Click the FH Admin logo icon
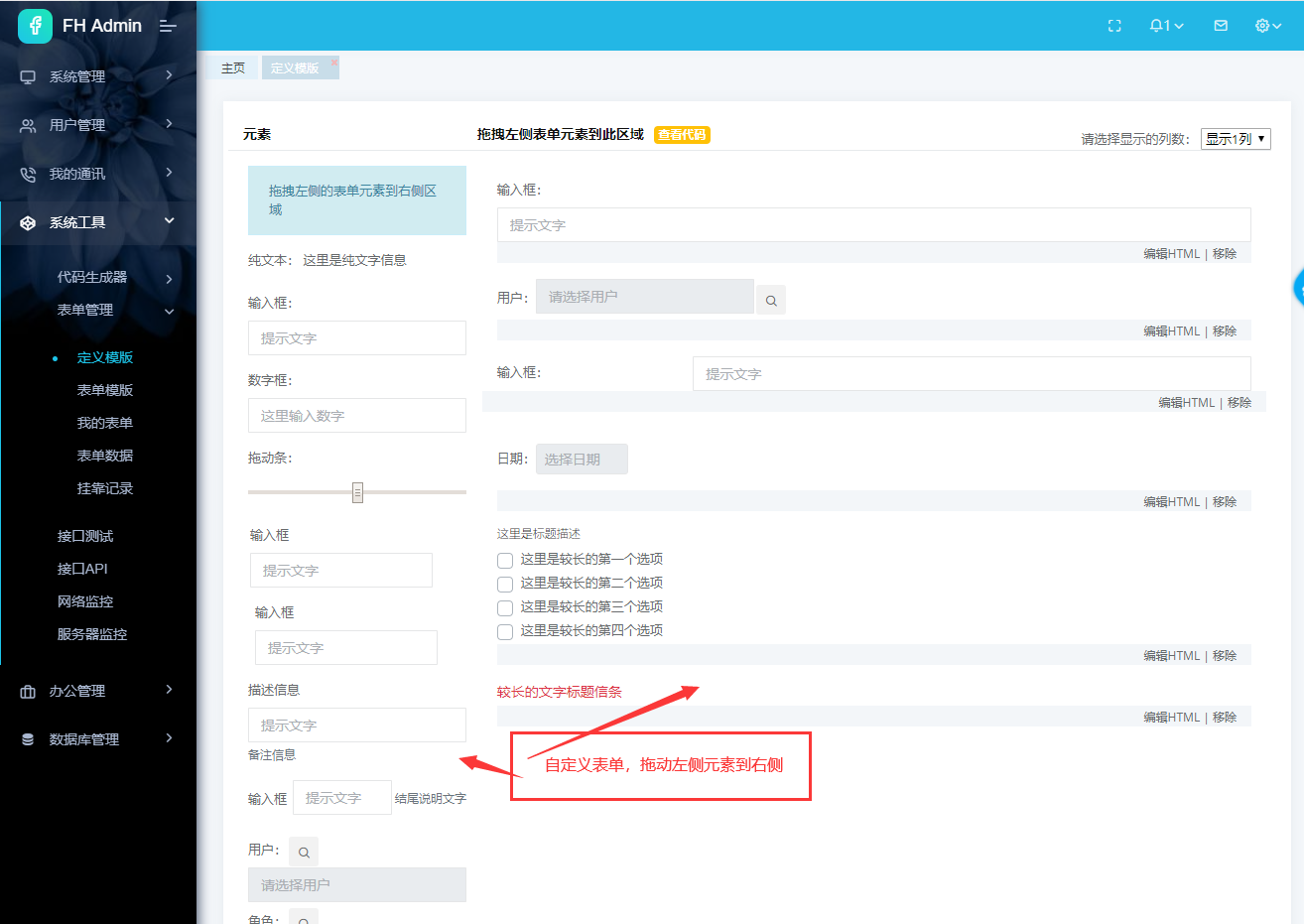 pos(35,26)
